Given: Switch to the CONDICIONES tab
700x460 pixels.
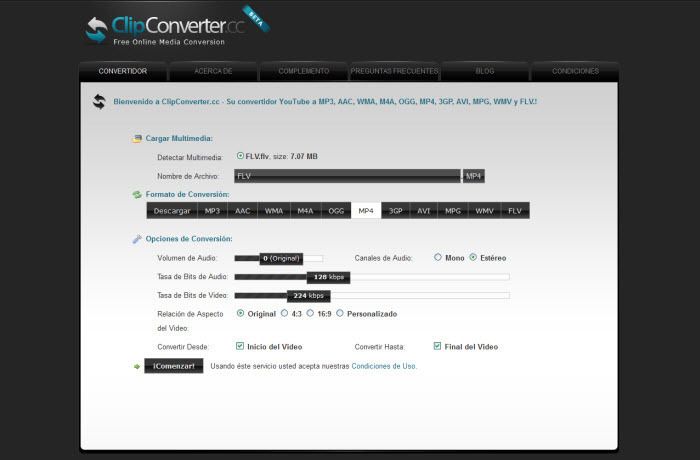Looking at the screenshot, I should click(x=575, y=71).
